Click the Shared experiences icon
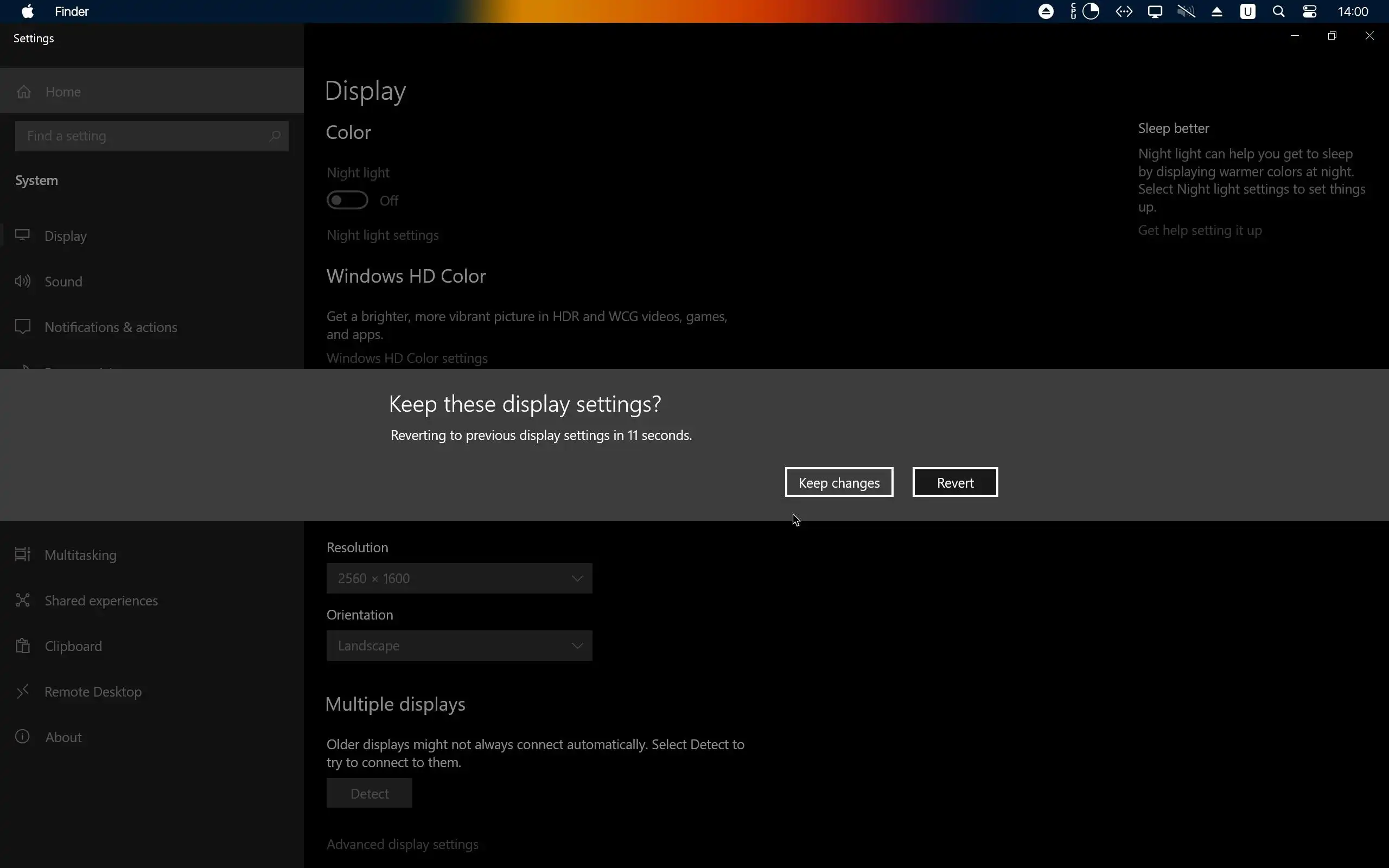1389x868 pixels. 23,600
